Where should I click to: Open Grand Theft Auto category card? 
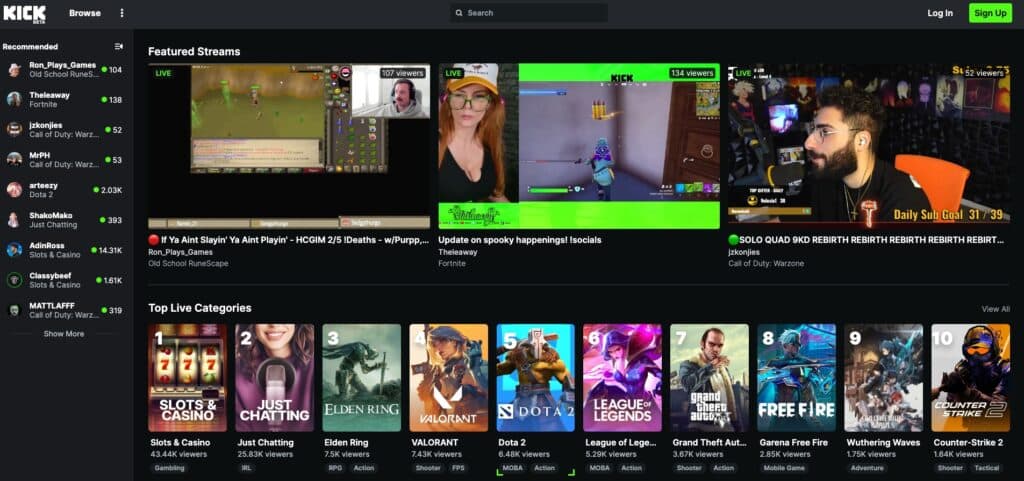(x=709, y=378)
